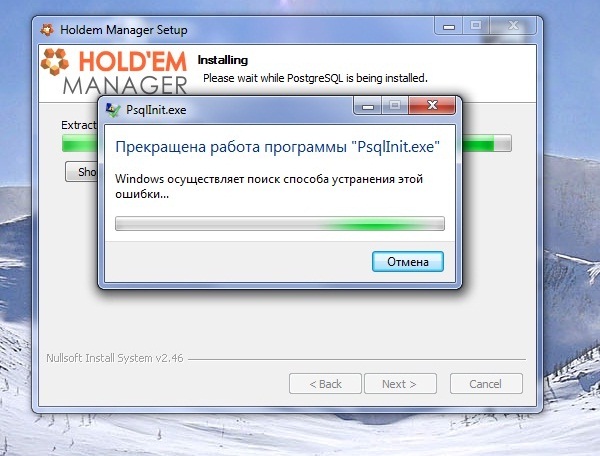The height and width of the screenshot is (456, 600).
Task: Click the < Back button
Action: click(x=325, y=384)
